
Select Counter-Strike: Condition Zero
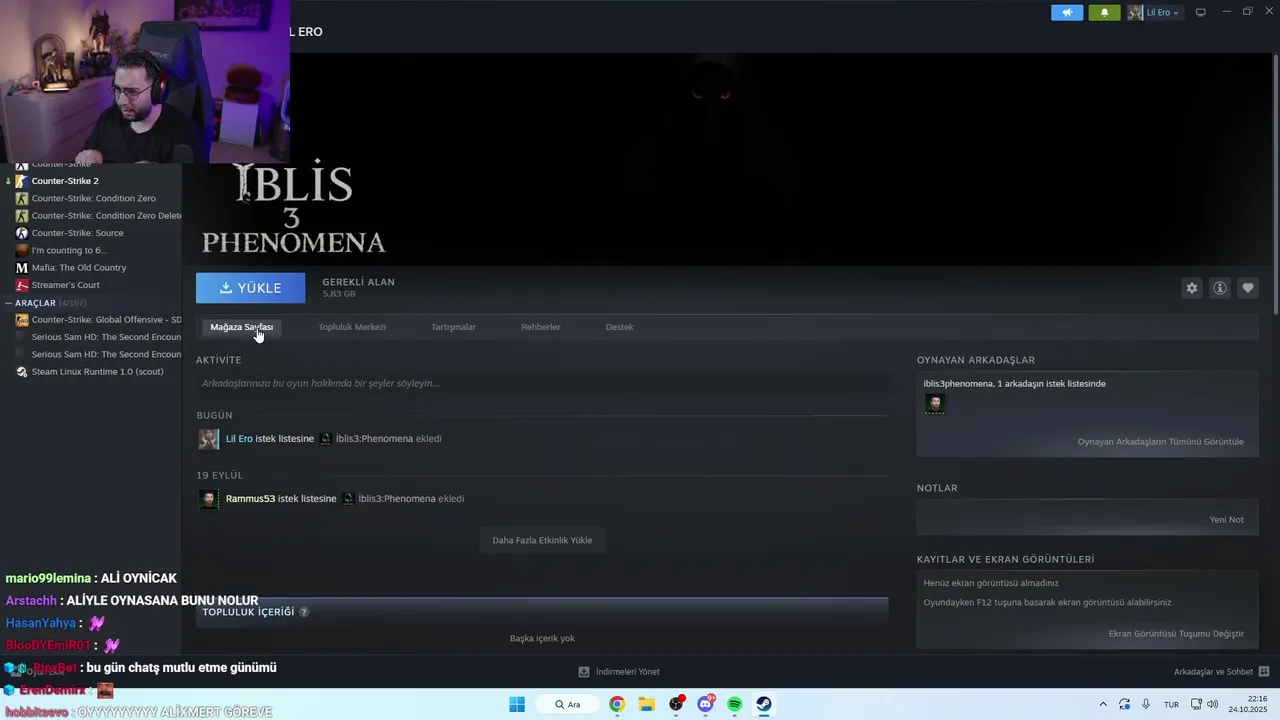point(93,198)
